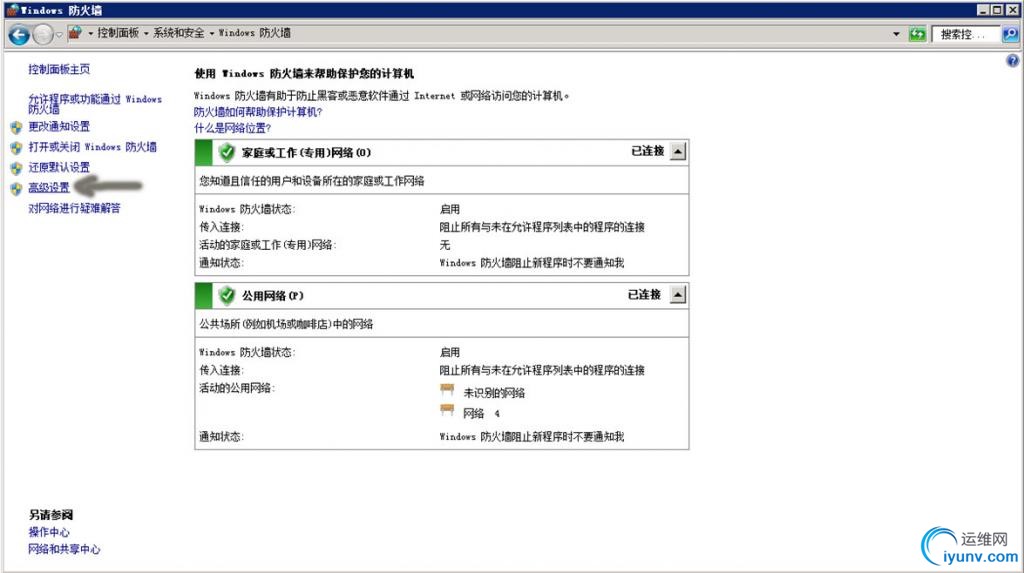This screenshot has width=1024, height=573.
Task: Select the 未识别的网络 text
Action: coord(494,393)
